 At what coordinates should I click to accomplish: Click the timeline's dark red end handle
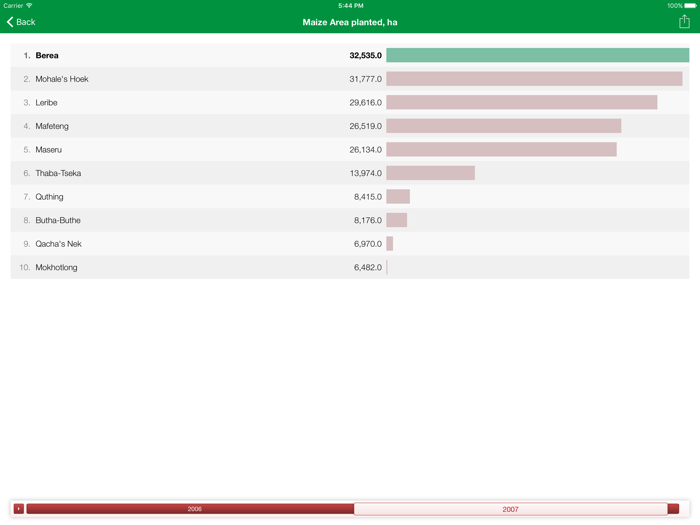tap(674, 508)
